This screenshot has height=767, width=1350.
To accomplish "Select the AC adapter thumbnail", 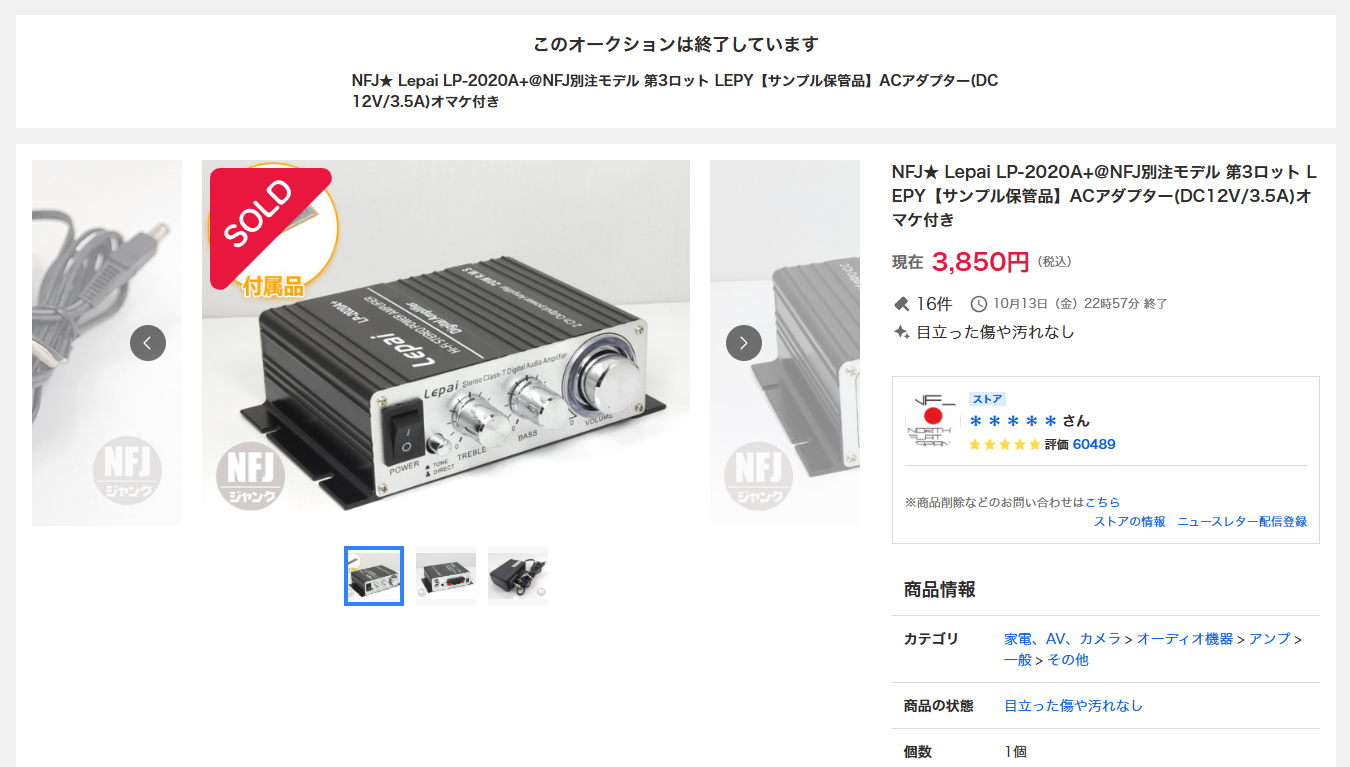I will [x=518, y=576].
